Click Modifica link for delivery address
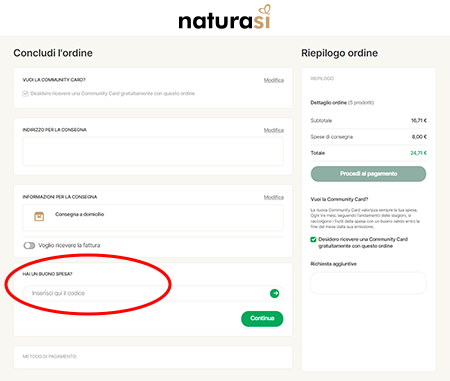This screenshot has height=381, width=450. pos(274,130)
